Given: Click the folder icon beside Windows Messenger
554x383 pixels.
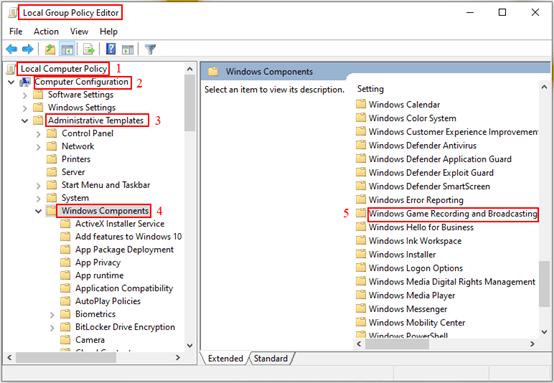Looking at the screenshot, I should [x=361, y=308].
